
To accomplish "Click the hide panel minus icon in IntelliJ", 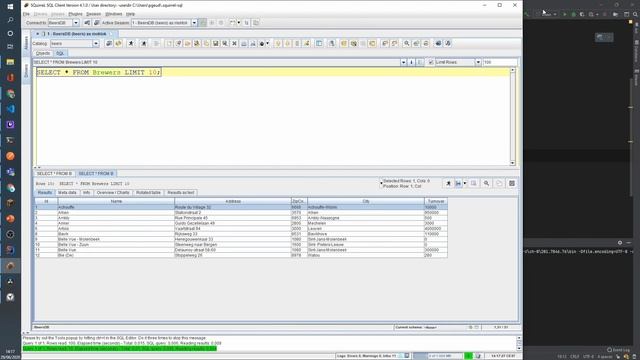I will (629, 242).
